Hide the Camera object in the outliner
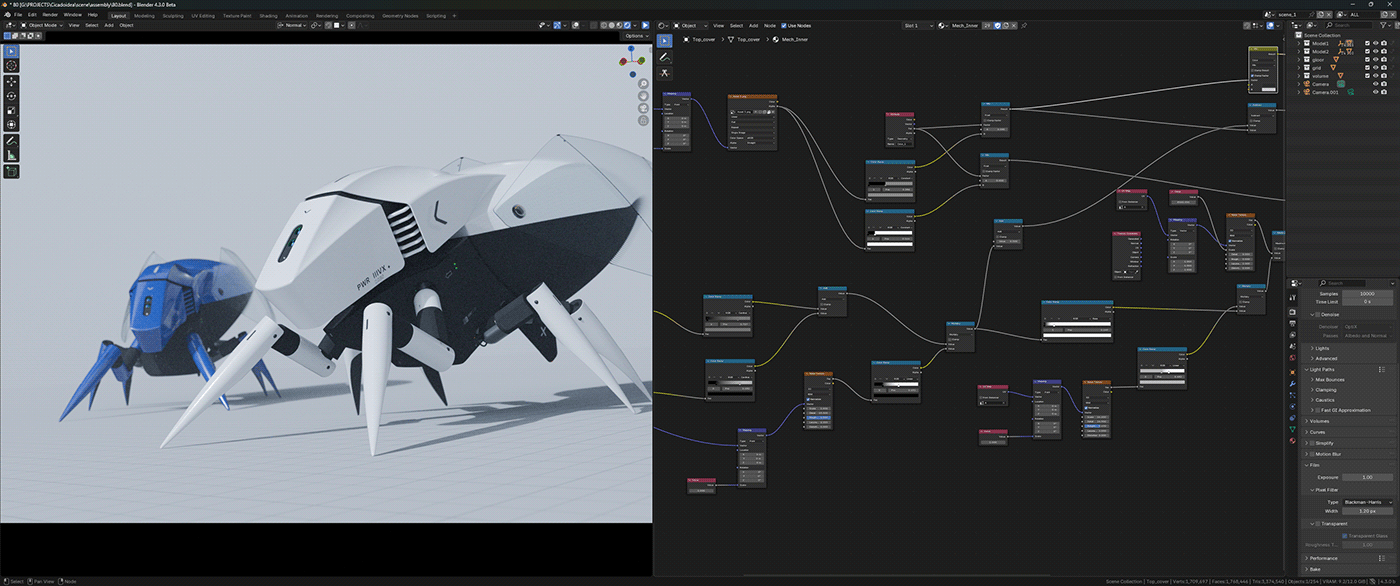The image size is (1400, 586). [x=1376, y=83]
